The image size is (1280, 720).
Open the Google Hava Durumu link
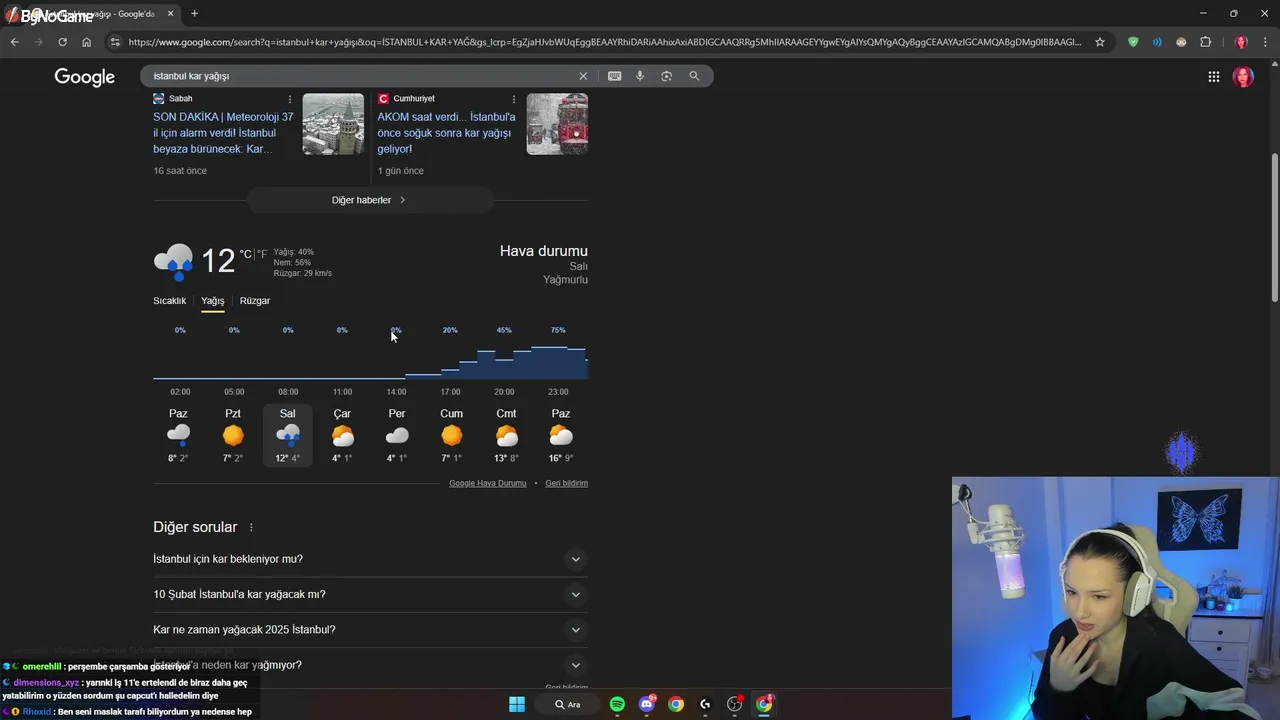coord(487,483)
